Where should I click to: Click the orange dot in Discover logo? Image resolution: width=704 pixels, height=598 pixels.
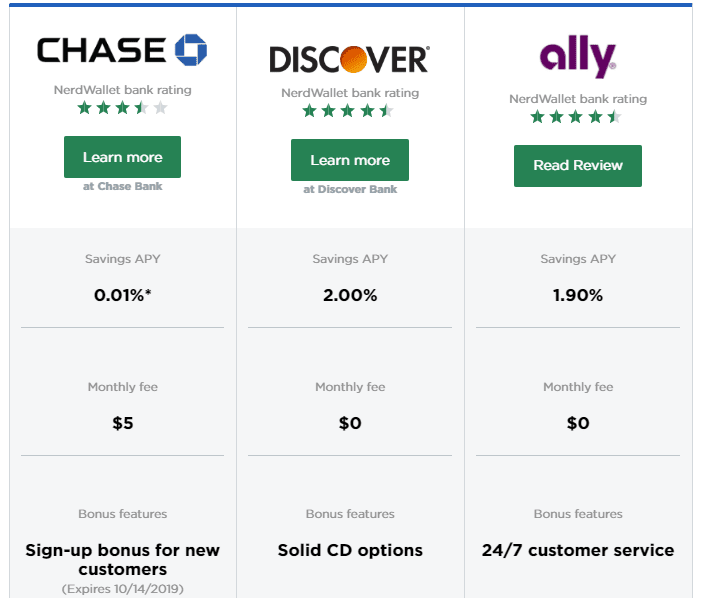[354, 59]
